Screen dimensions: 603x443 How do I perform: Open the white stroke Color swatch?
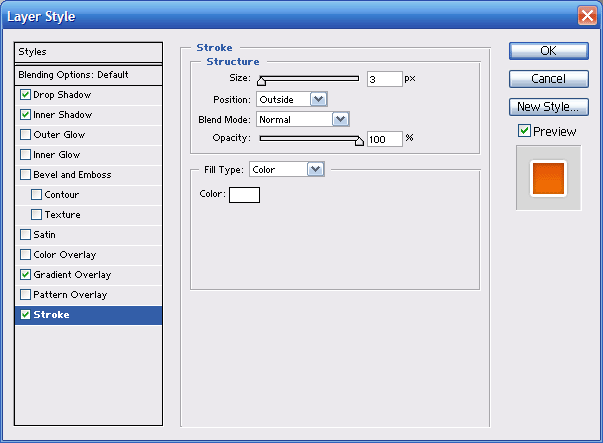[x=244, y=194]
